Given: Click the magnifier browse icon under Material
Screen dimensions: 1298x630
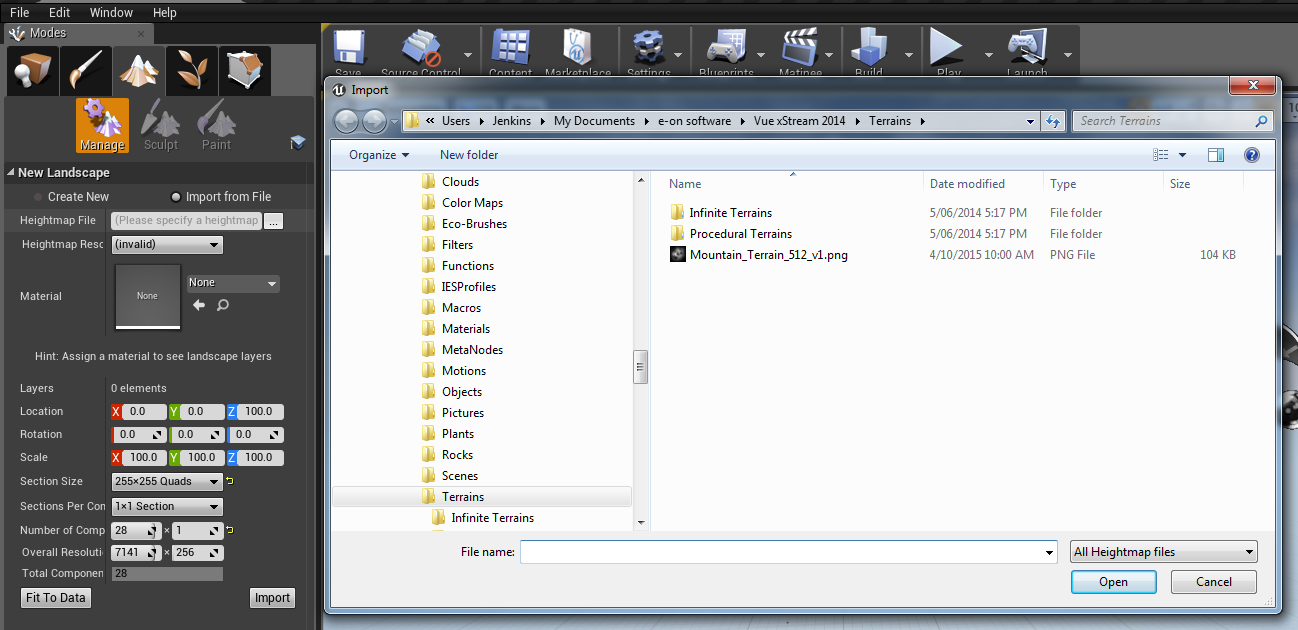Looking at the screenshot, I should (x=223, y=305).
